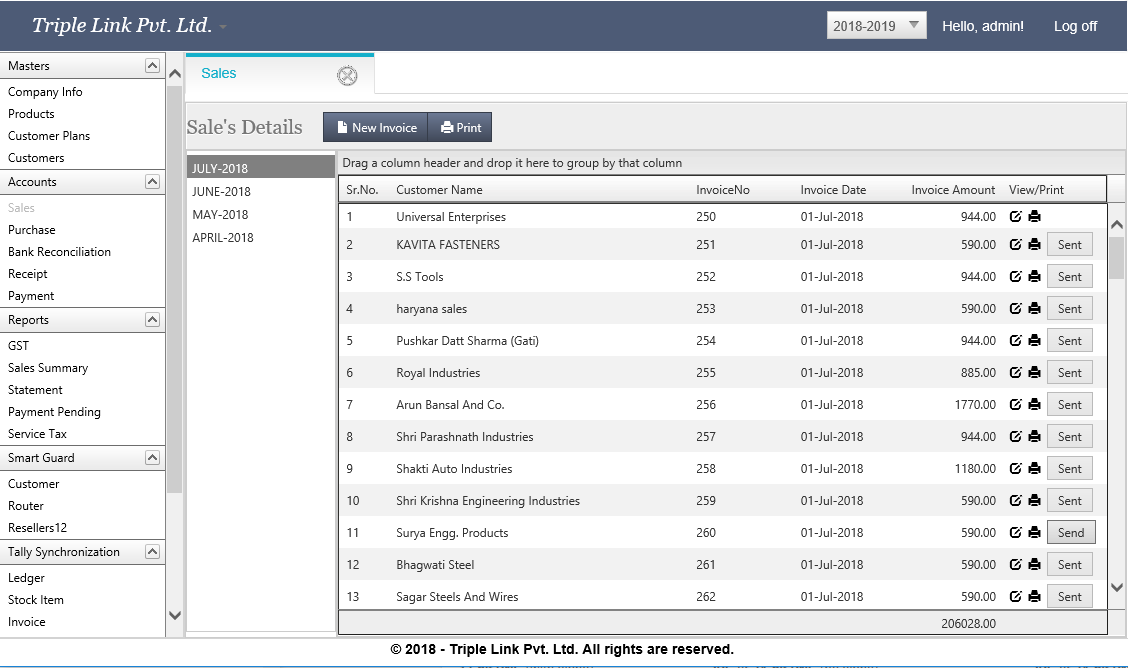This screenshot has height=668, width=1128.
Task: Edit Shakti Auto Industries invoice
Action: 1015,468
